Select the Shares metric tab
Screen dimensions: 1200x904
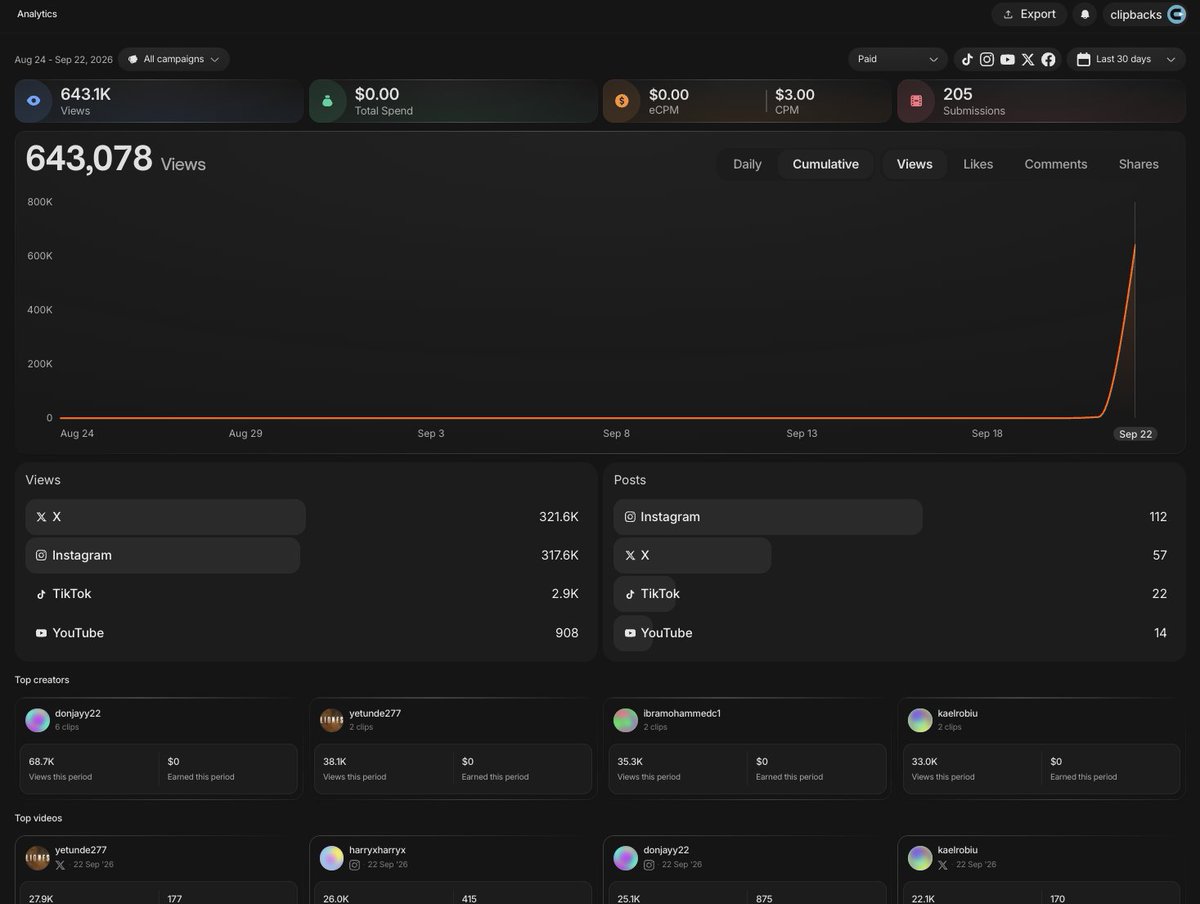(x=1139, y=164)
